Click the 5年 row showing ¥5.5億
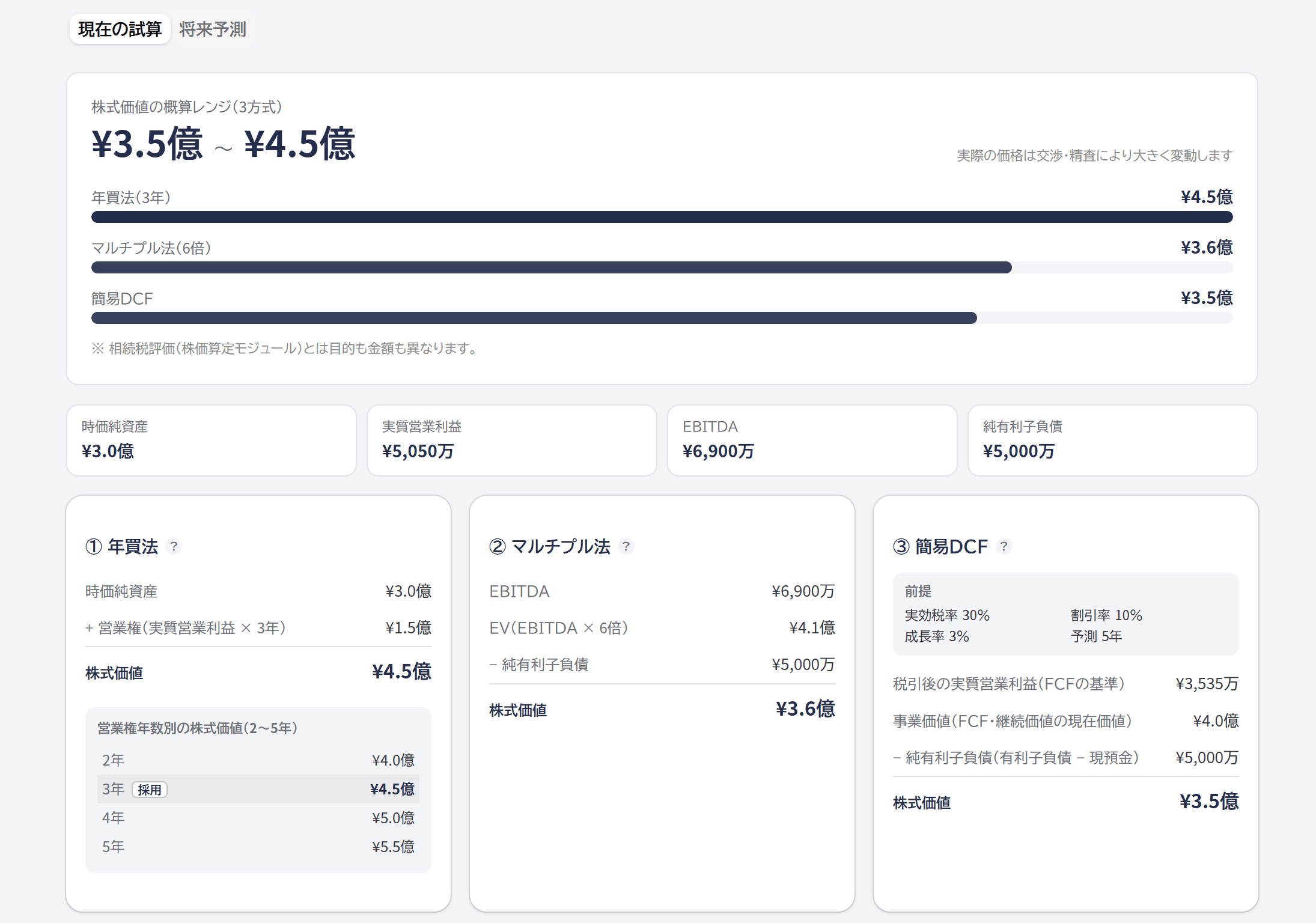Viewport: 1316px width, 923px height. pyautogui.click(x=258, y=847)
